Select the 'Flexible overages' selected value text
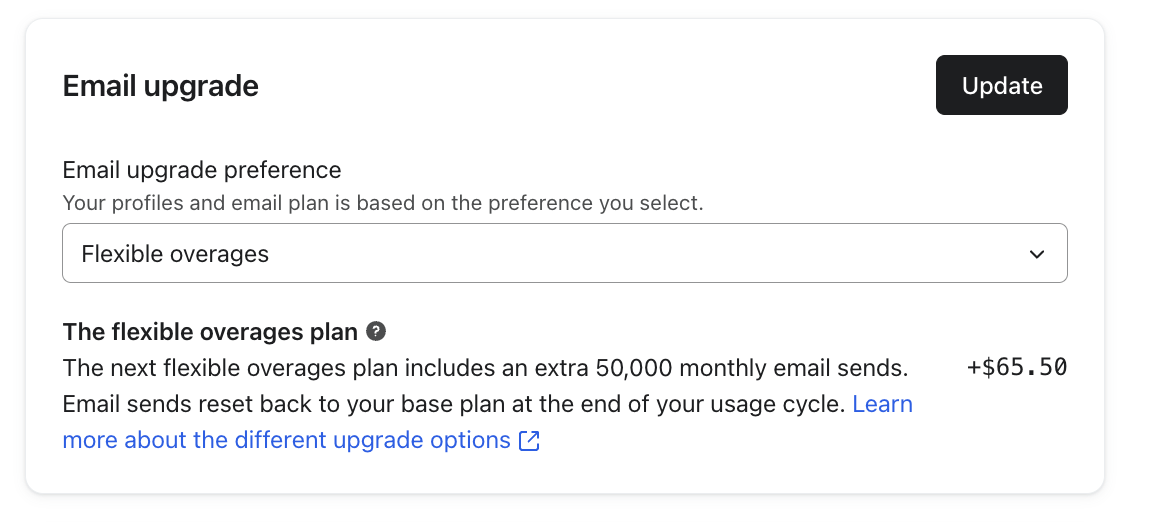 tap(175, 254)
